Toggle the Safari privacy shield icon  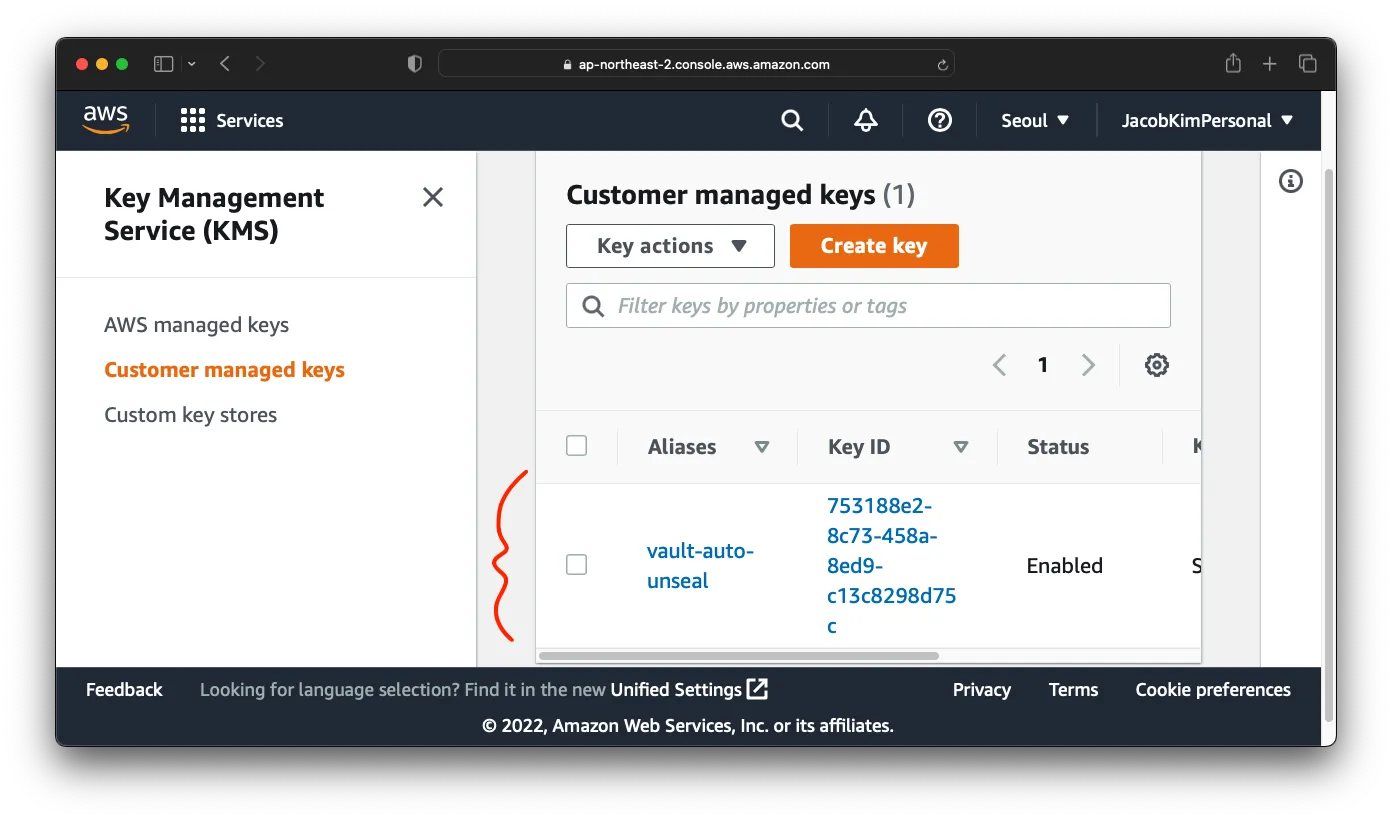tap(413, 63)
